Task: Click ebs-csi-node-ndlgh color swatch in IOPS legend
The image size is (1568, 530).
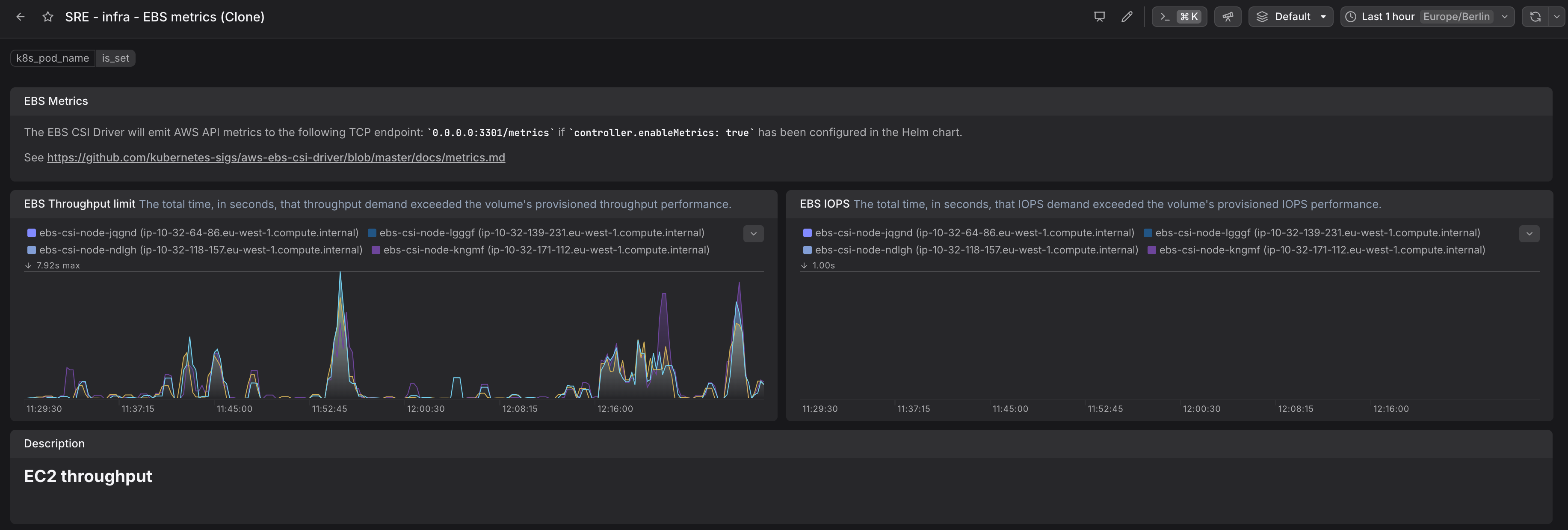Action: pyautogui.click(x=807, y=250)
